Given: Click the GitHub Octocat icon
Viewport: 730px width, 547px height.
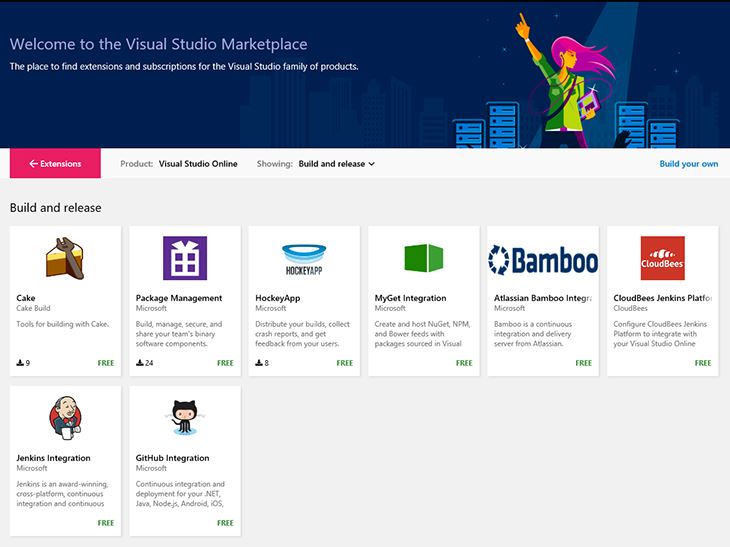Looking at the screenshot, I should tap(185, 418).
